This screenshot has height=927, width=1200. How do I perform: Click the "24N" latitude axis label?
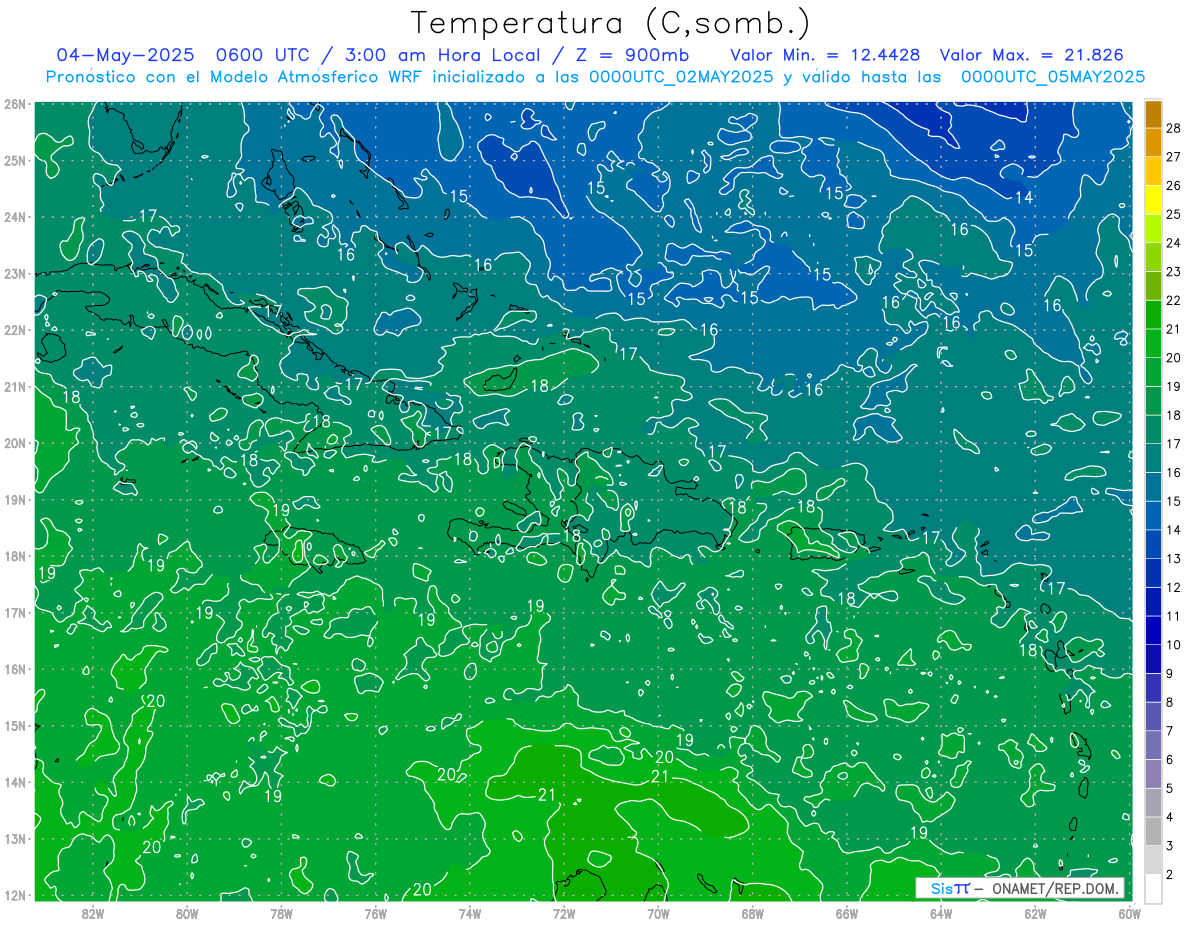(x=15, y=217)
